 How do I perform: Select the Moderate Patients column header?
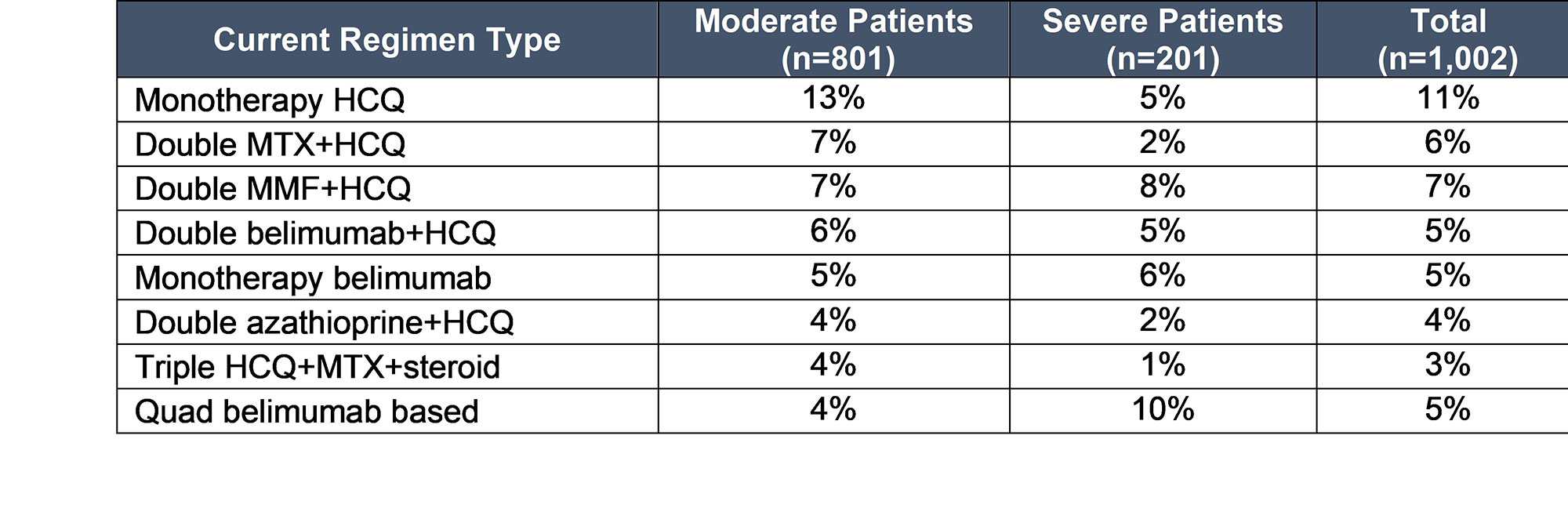(833, 39)
